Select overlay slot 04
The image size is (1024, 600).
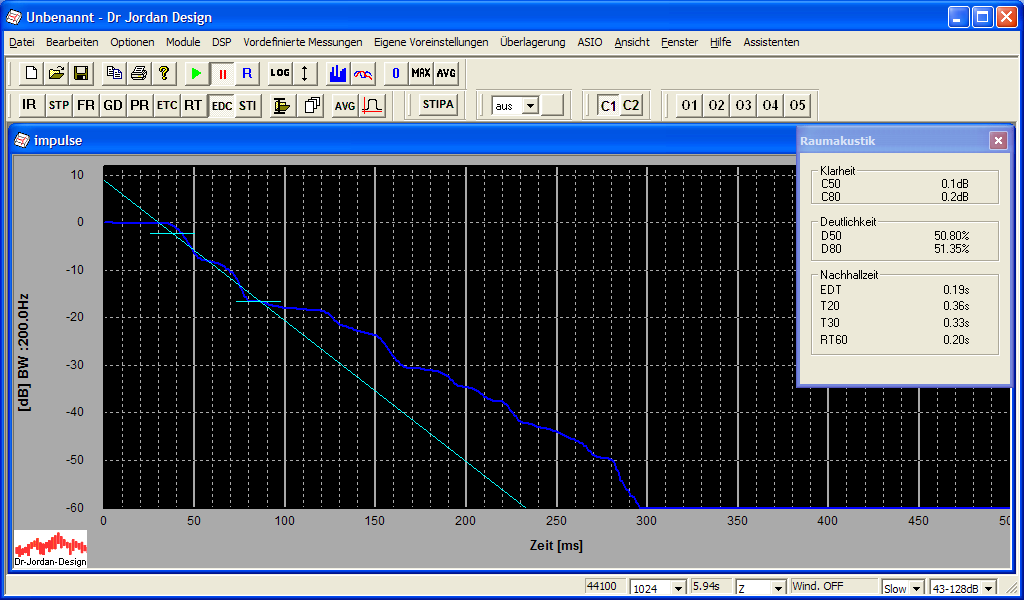770,105
